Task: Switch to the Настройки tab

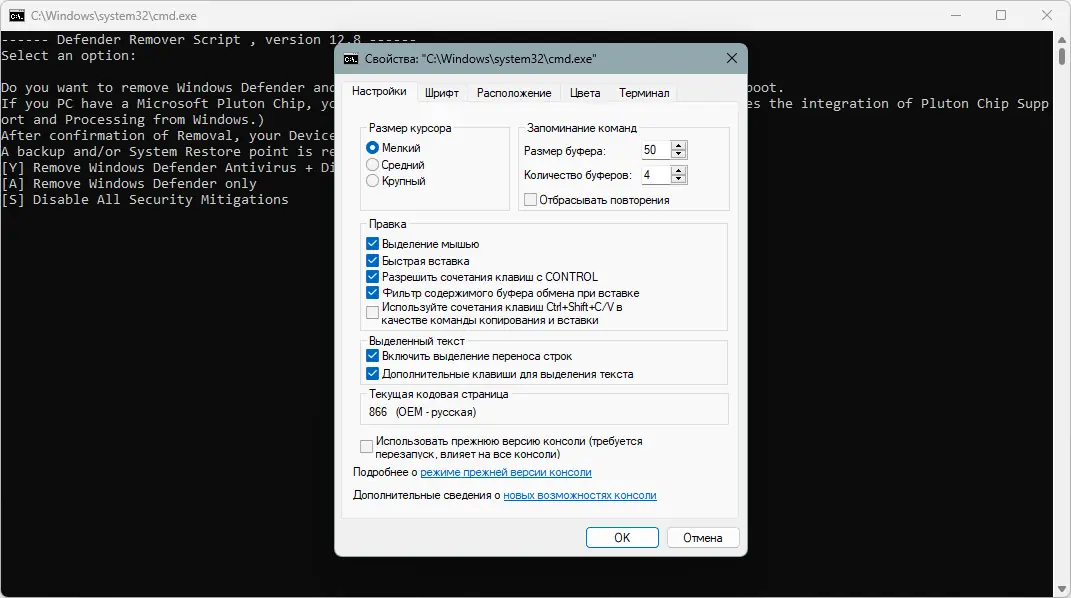Action: click(379, 91)
